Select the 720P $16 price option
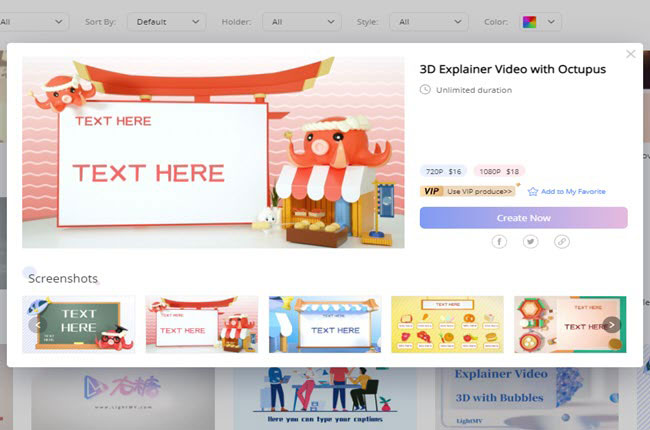 (x=444, y=171)
